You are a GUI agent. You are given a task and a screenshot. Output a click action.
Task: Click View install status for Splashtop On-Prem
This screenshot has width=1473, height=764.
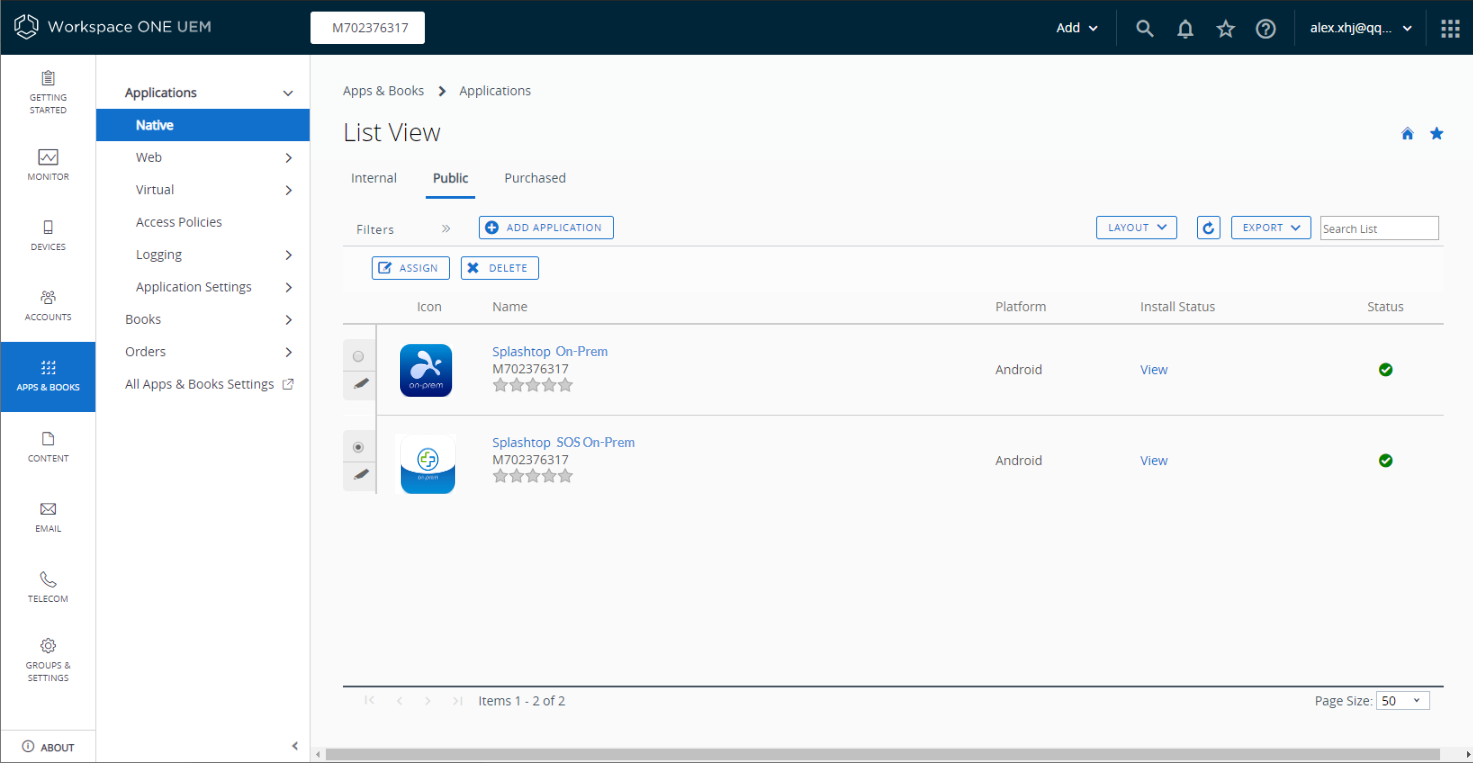coord(1154,370)
